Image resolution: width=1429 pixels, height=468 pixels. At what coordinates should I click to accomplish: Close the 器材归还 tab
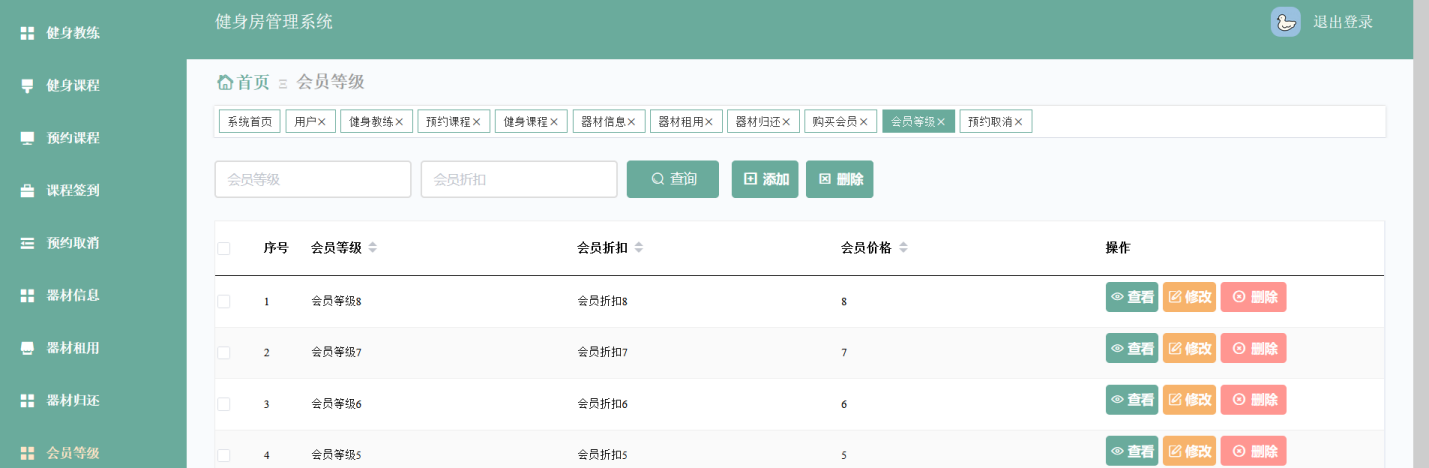786,122
